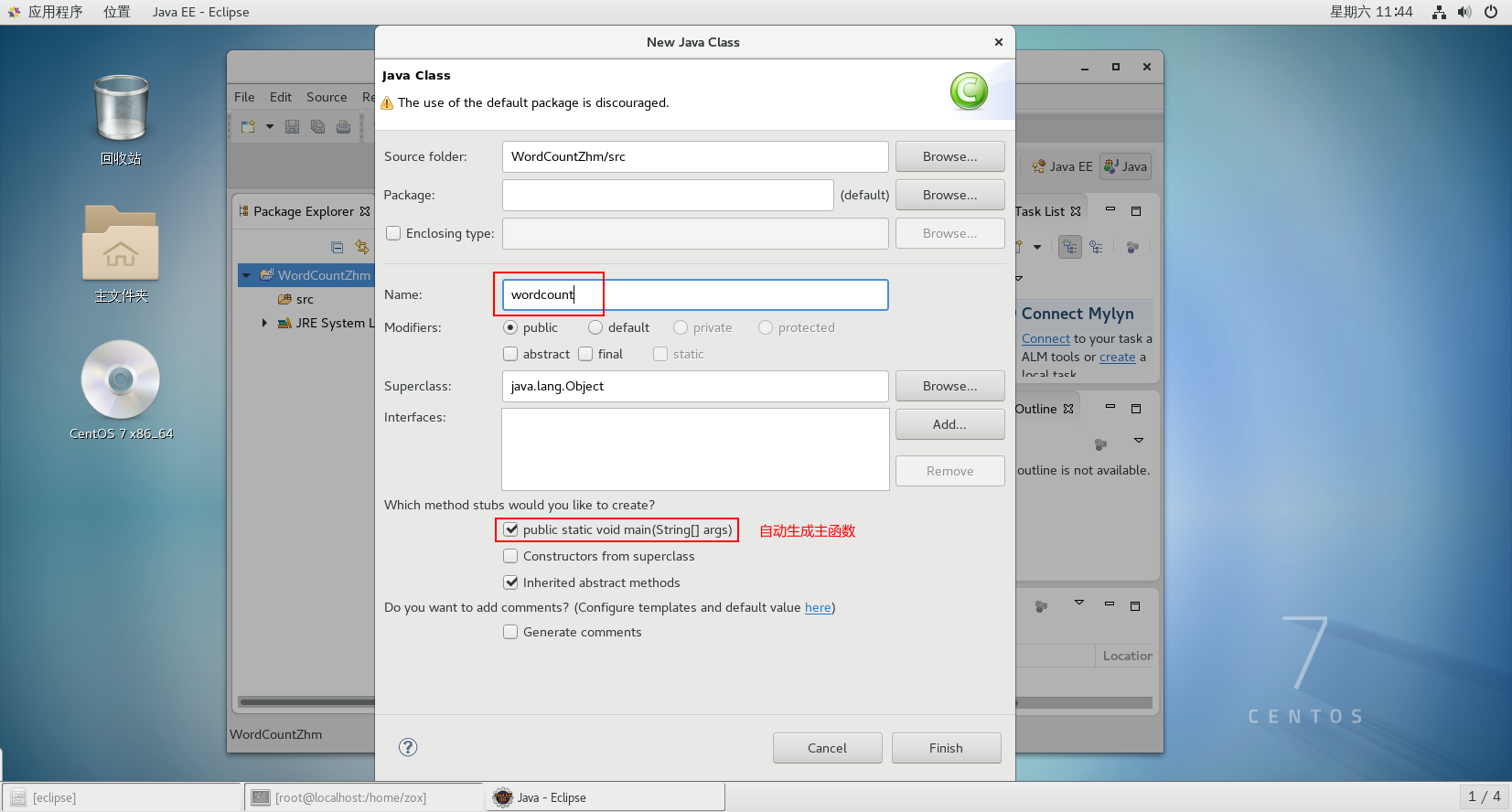The width and height of the screenshot is (1512, 812).
Task: Close the Outline view tab
Action: (x=1068, y=409)
